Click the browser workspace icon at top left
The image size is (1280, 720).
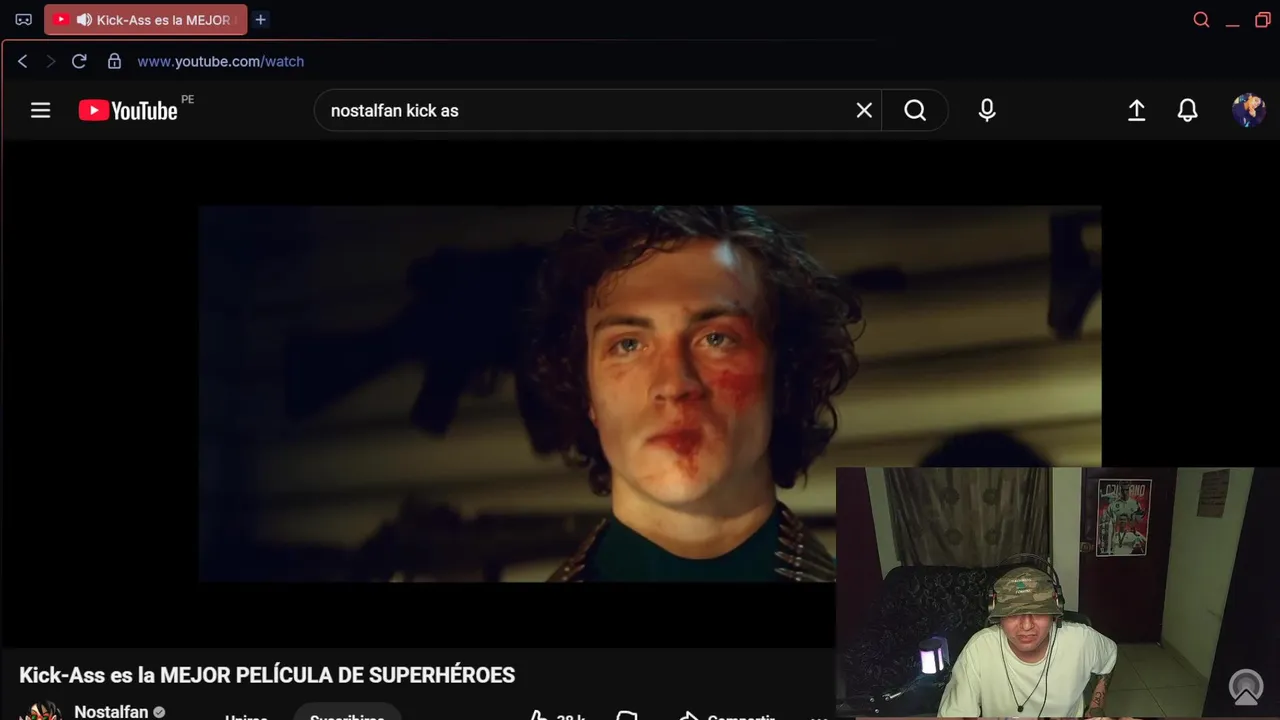click(x=24, y=20)
